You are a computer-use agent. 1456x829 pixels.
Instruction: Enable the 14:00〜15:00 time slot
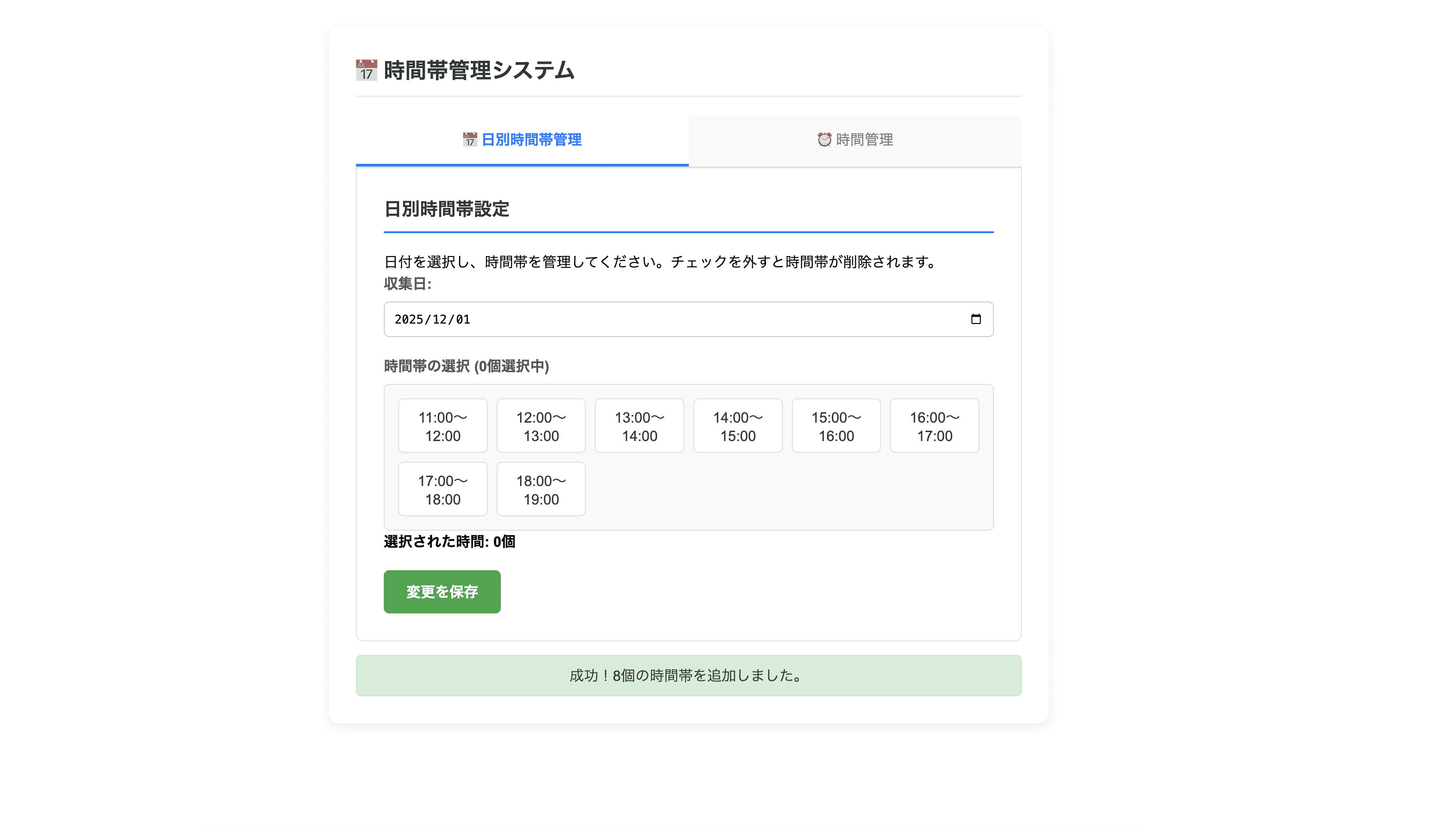coord(738,426)
